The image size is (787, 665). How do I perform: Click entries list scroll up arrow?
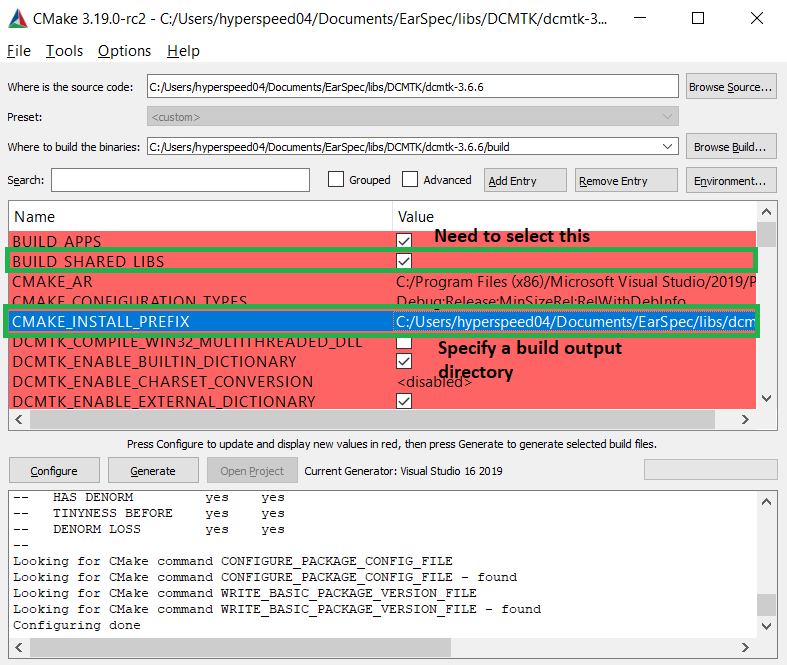point(766,212)
